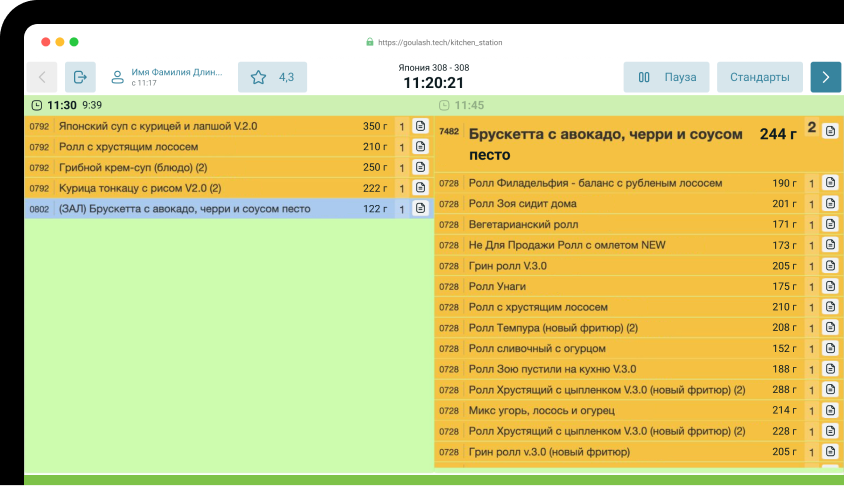Select Курица тонкацу с рисом order row
The height and width of the screenshot is (486, 844).
click(x=200, y=188)
